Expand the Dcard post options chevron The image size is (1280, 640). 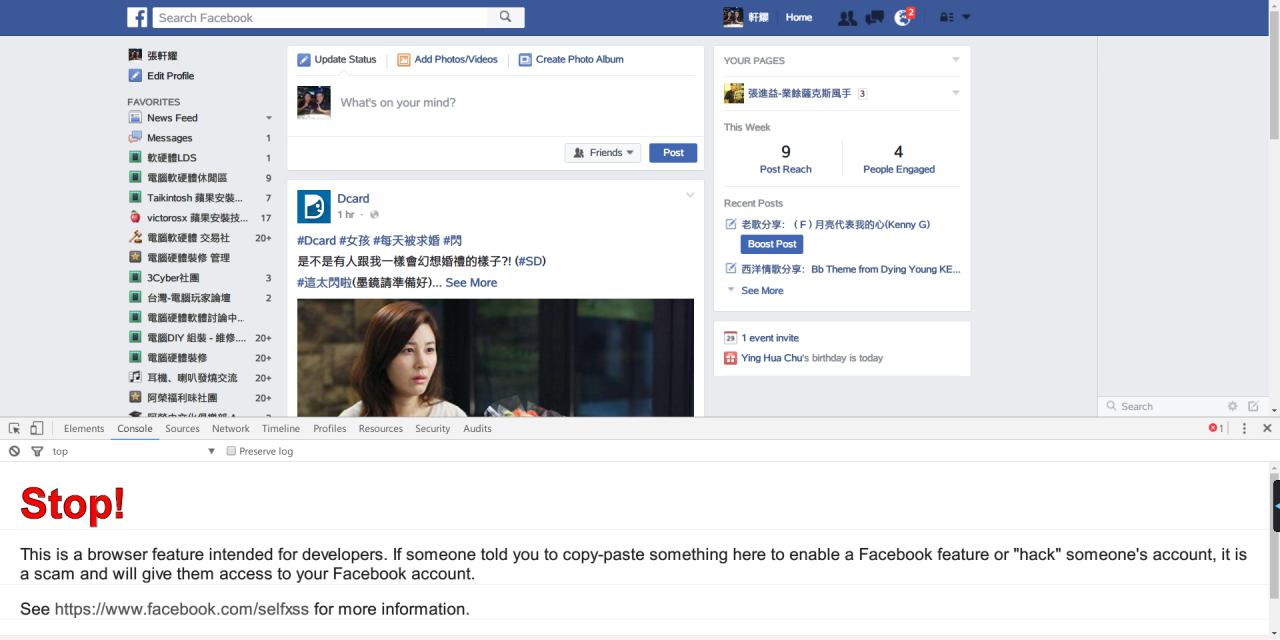tap(689, 195)
